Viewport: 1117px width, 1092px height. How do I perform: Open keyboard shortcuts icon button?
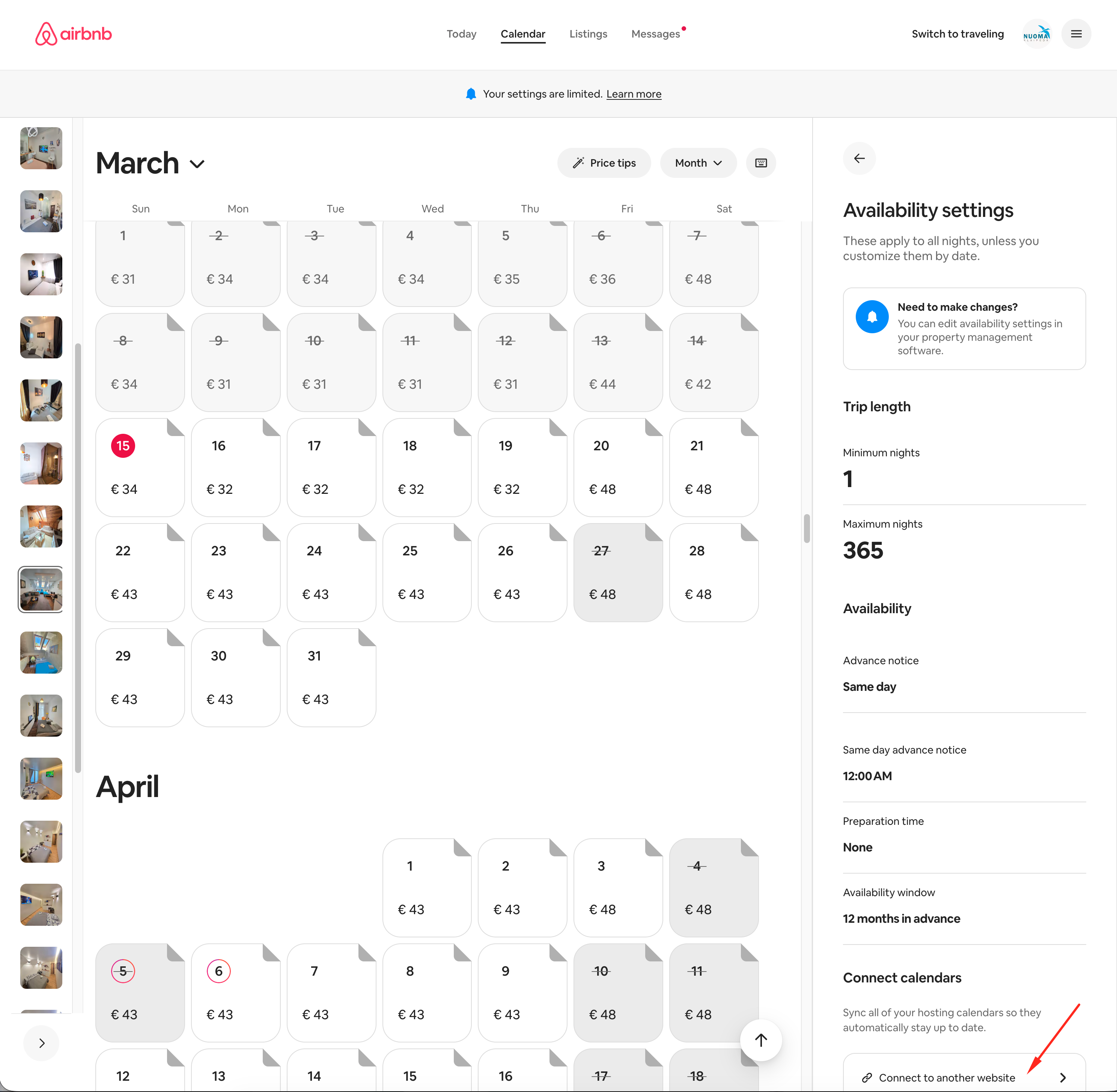pyautogui.click(x=761, y=163)
